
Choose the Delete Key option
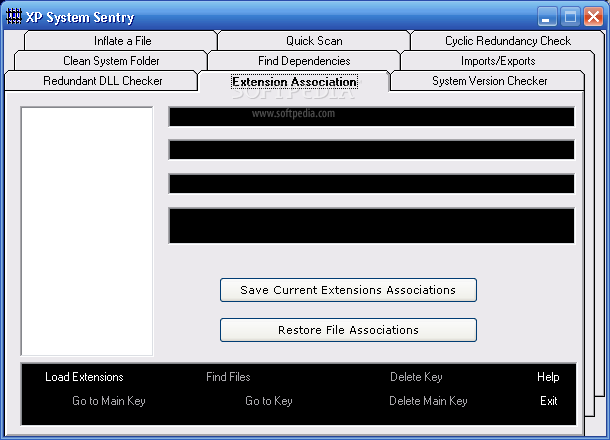pyautogui.click(x=416, y=377)
